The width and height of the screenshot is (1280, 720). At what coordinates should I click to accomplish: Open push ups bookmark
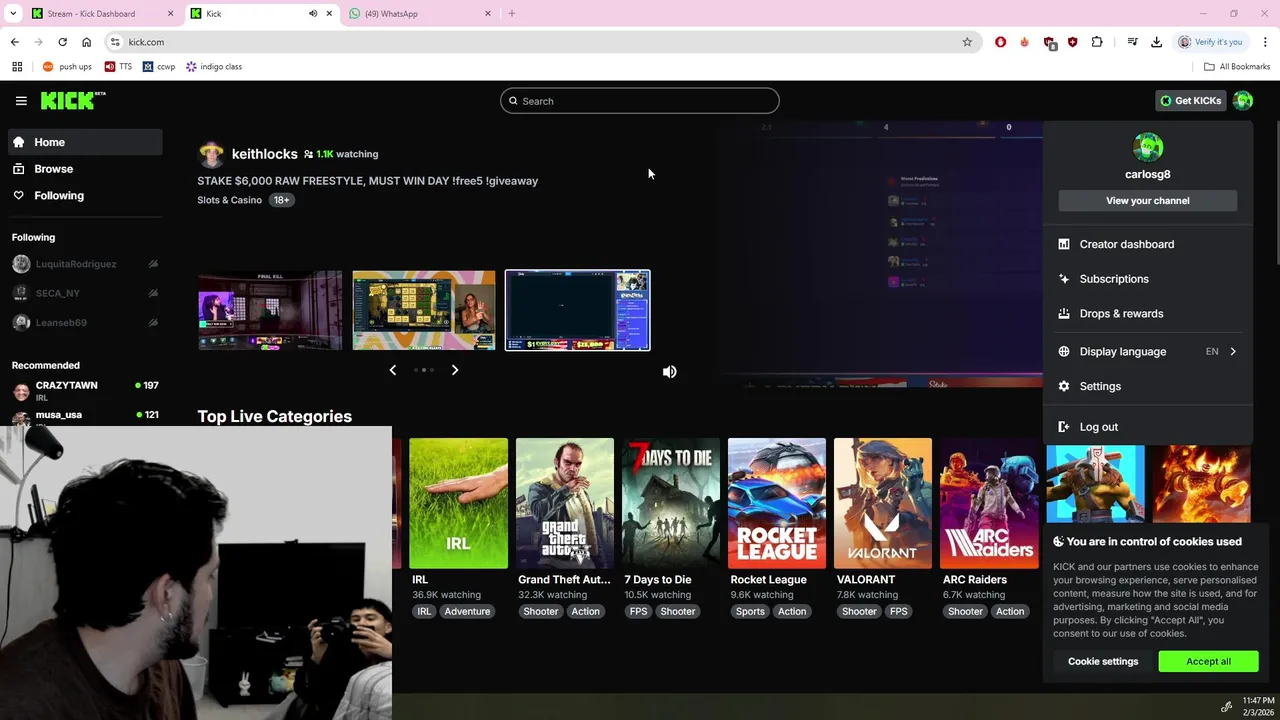67,67
